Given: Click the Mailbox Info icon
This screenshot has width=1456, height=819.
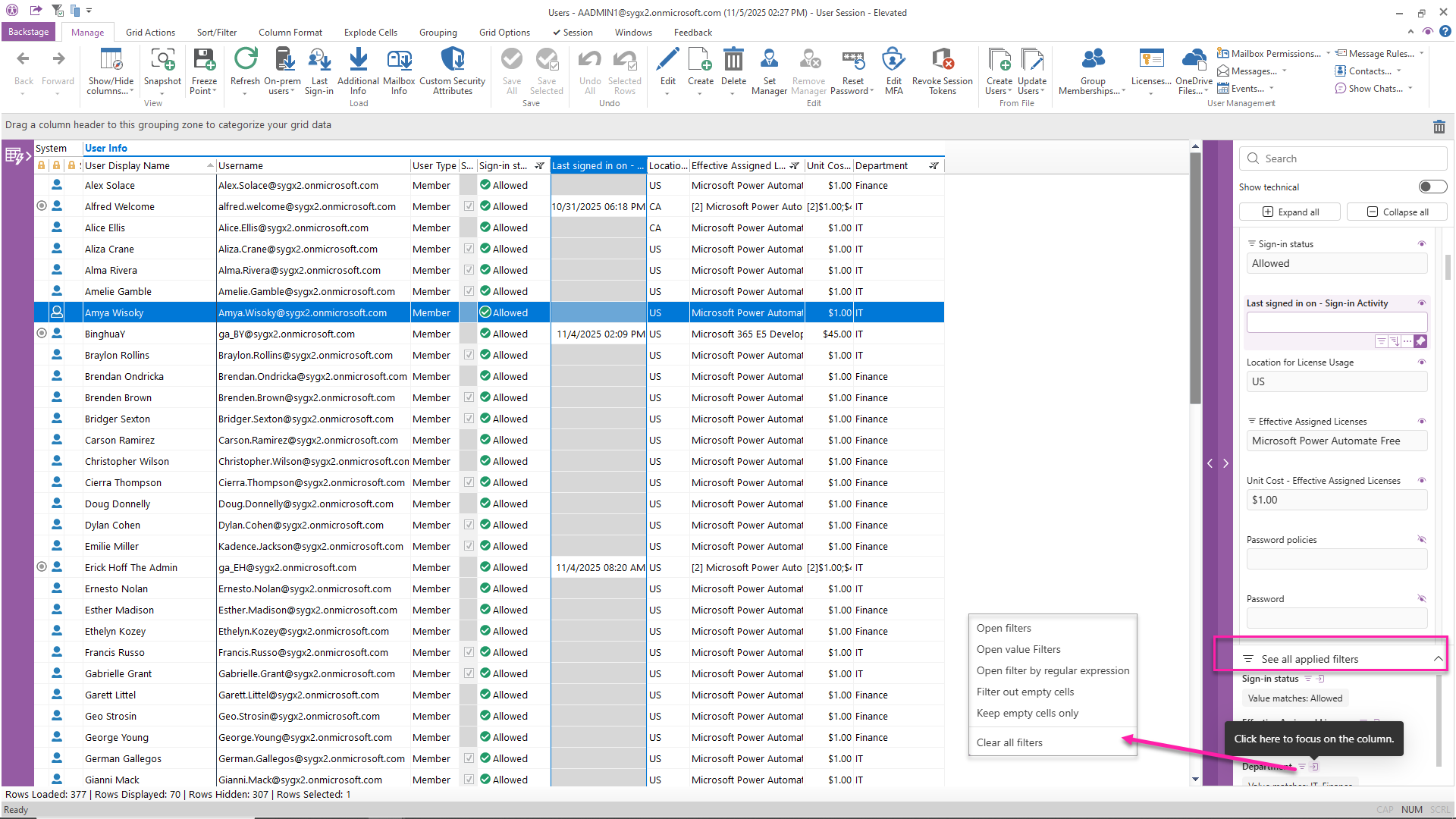Looking at the screenshot, I should [x=399, y=59].
